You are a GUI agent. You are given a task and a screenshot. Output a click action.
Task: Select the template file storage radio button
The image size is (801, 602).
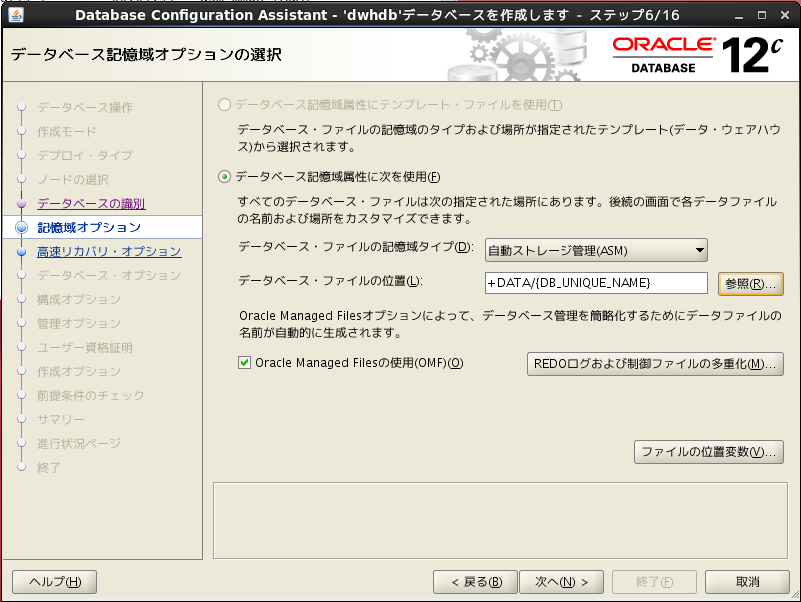[224, 105]
